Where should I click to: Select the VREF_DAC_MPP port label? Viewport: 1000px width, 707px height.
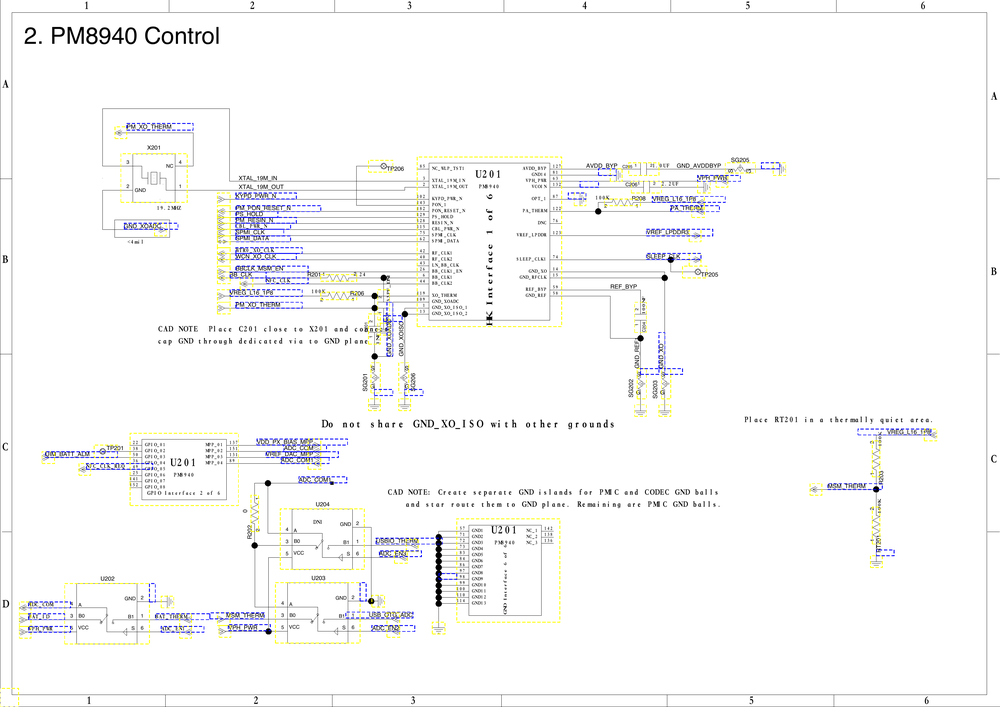[289, 454]
